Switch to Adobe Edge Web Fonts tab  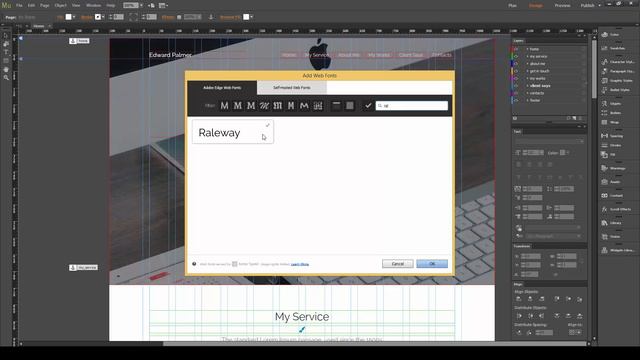222,87
